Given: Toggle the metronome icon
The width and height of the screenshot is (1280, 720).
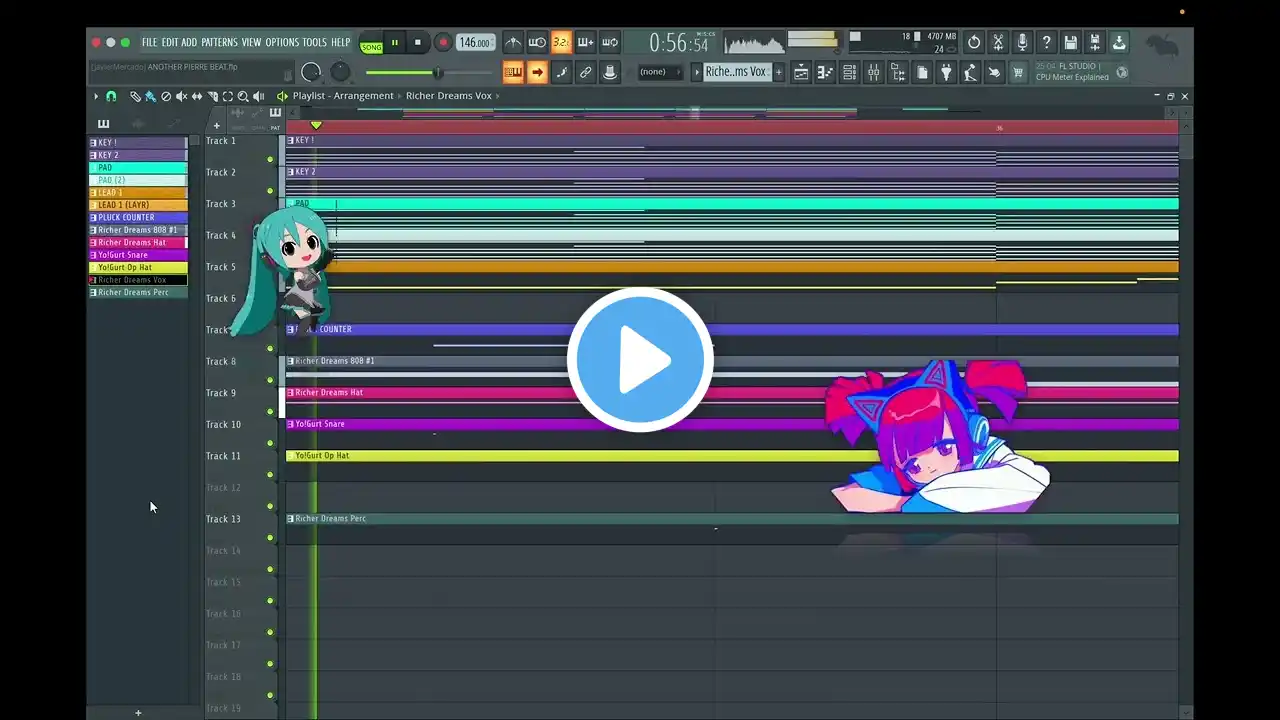Looking at the screenshot, I should pos(513,42).
